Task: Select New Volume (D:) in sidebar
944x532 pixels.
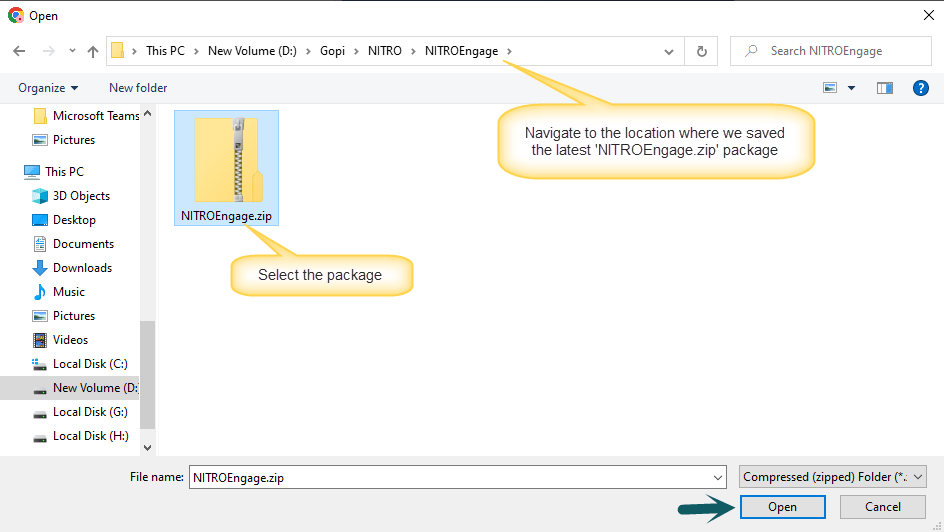Action: (70, 388)
